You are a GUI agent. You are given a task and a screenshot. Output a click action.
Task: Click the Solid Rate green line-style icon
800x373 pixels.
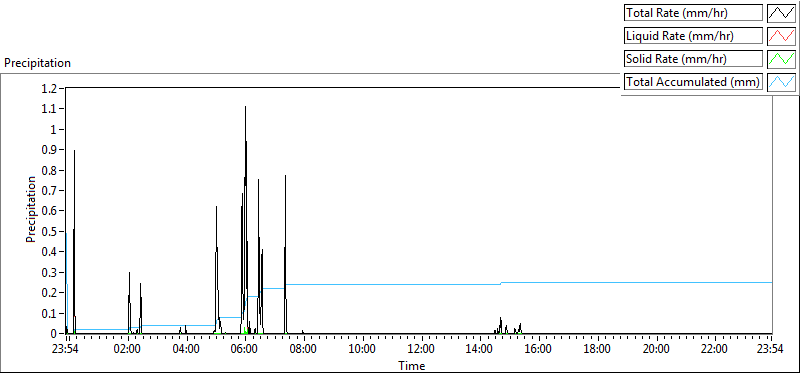click(781, 58)
